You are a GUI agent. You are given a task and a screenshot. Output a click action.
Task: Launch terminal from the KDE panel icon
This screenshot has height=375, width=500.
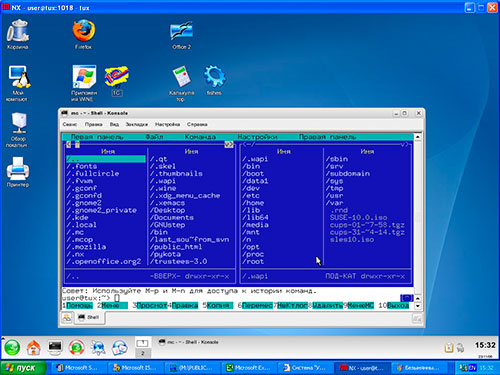(x=55, y=348)
